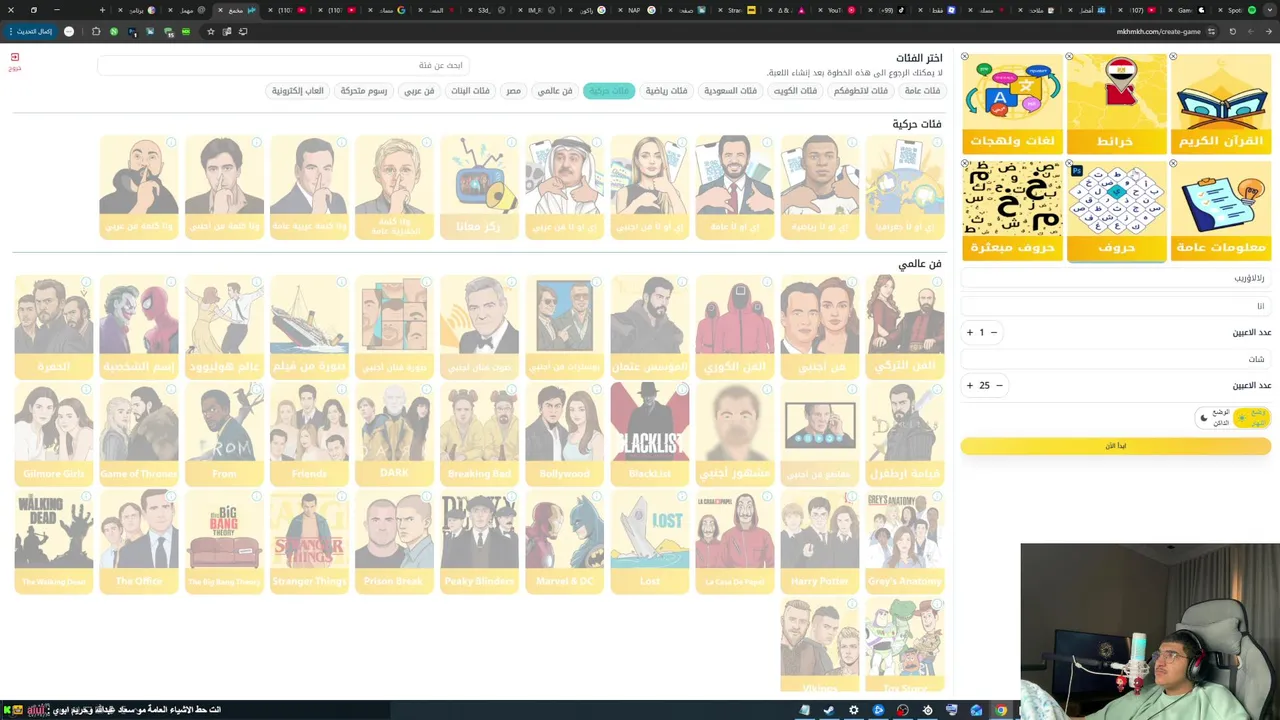The image size is (1280, 720).
Task: Open info icon on Breaking Bad card
Action: coord(512,389)
